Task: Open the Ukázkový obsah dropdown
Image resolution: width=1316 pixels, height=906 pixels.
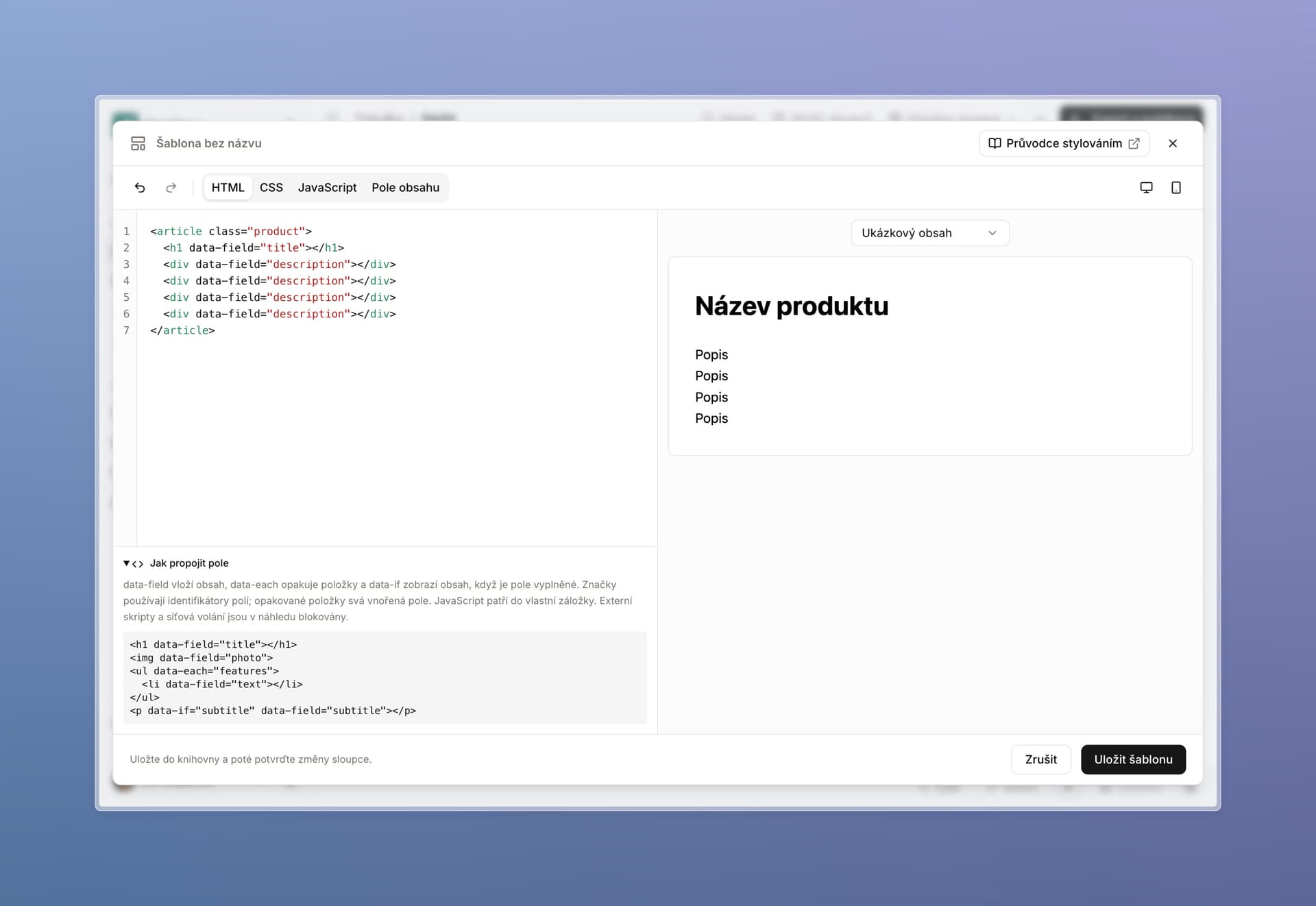Action: [929, 233]
